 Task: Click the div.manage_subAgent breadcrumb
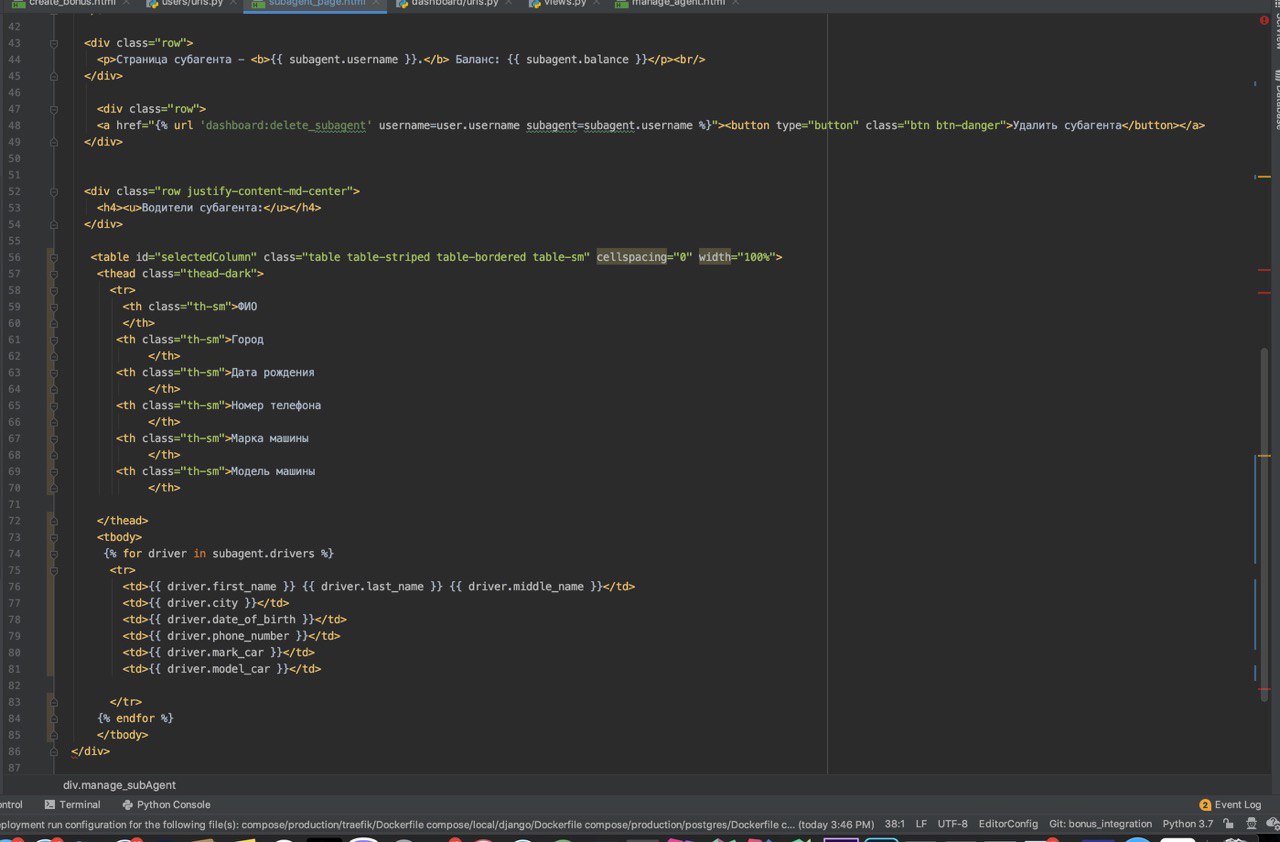pyautogui.click(x=119, y=785)
